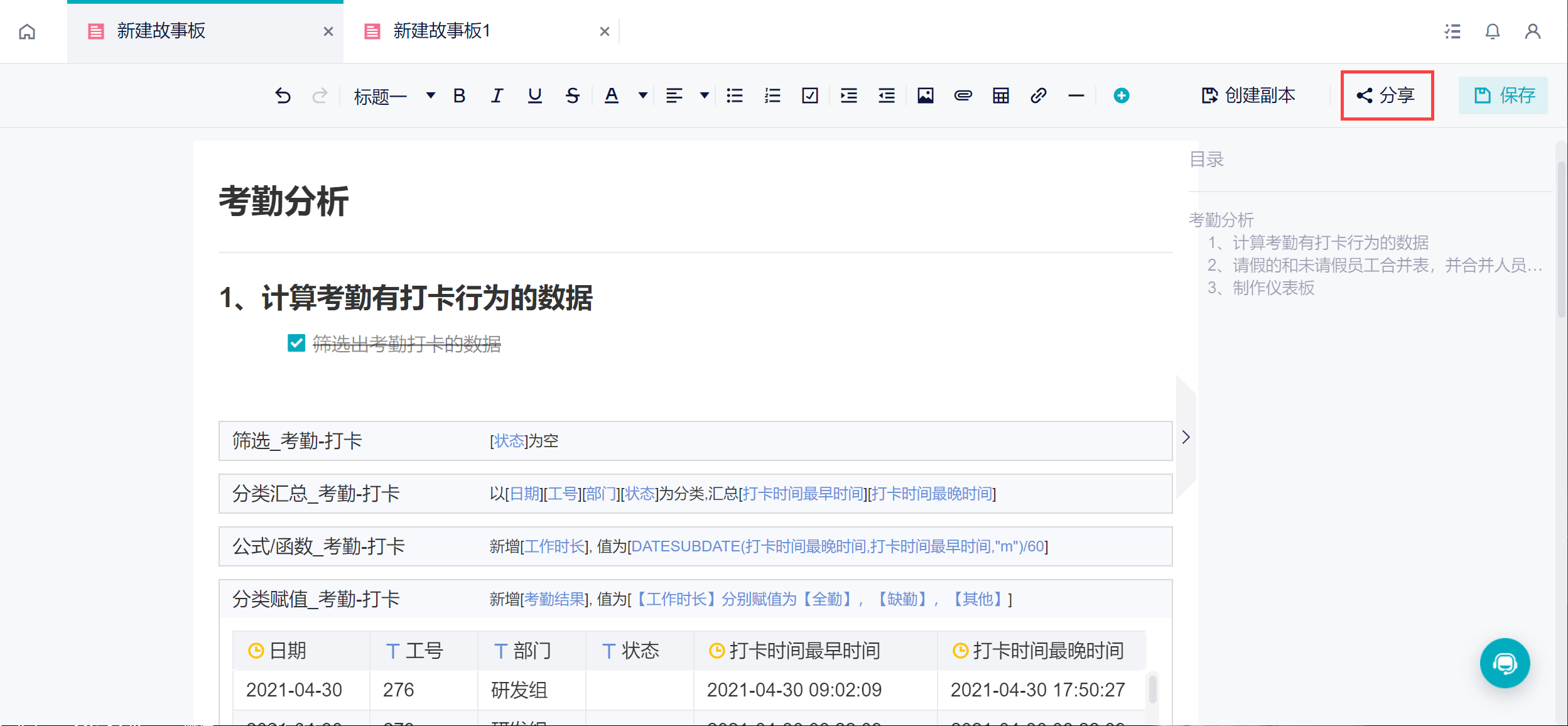Click the 分享 share button

(x=1387, y=95)
